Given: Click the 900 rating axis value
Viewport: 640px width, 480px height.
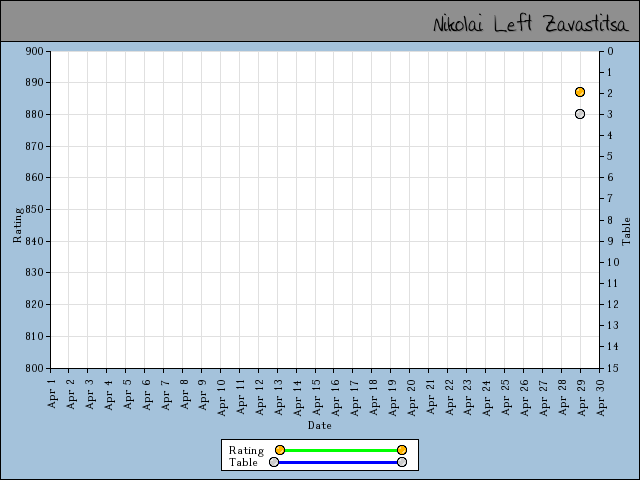Looking at the screenshot, I should point(34,51).
